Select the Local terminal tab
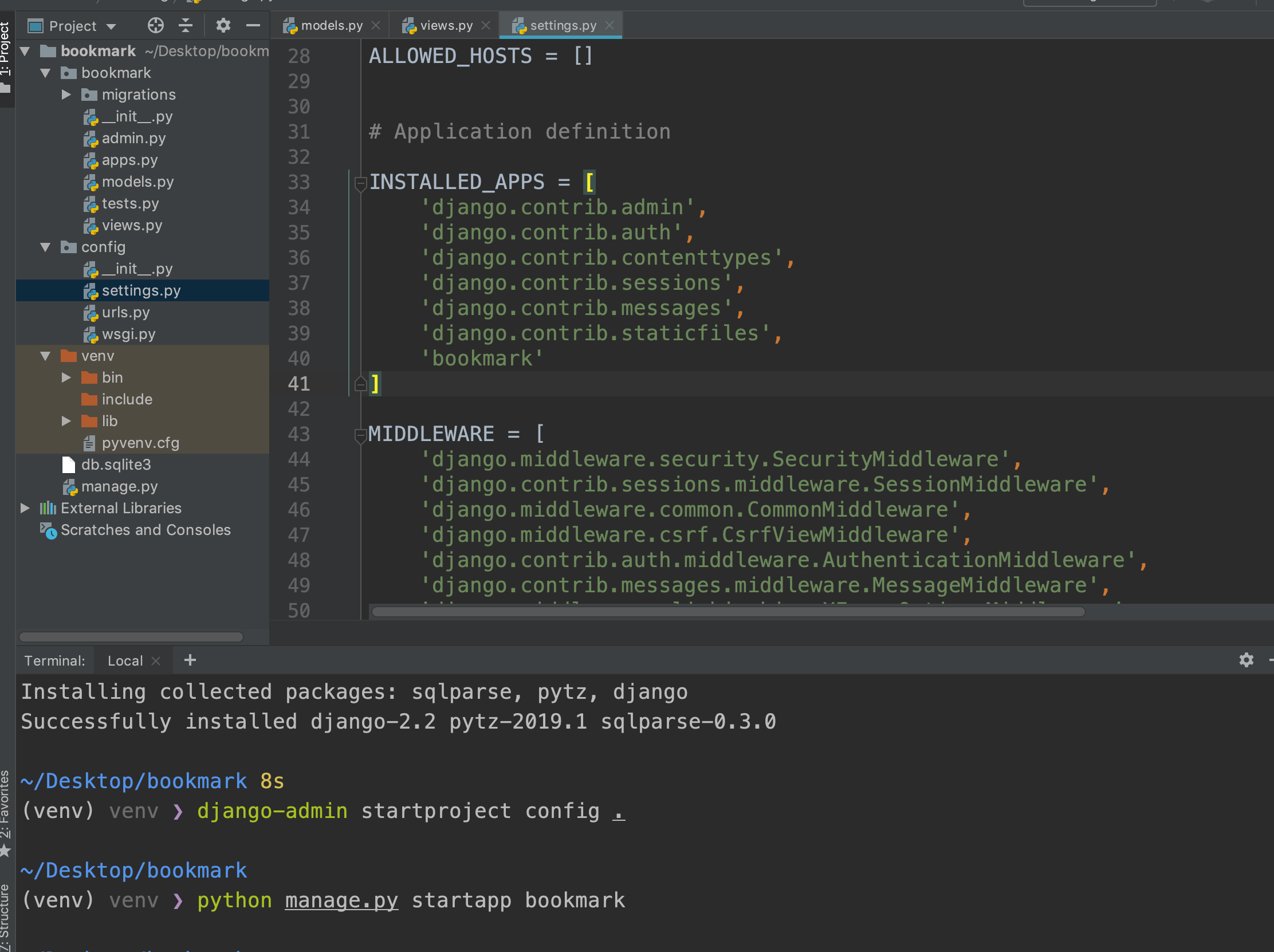The width and height of the screenshot is (1274, 952). click(125, 660)
